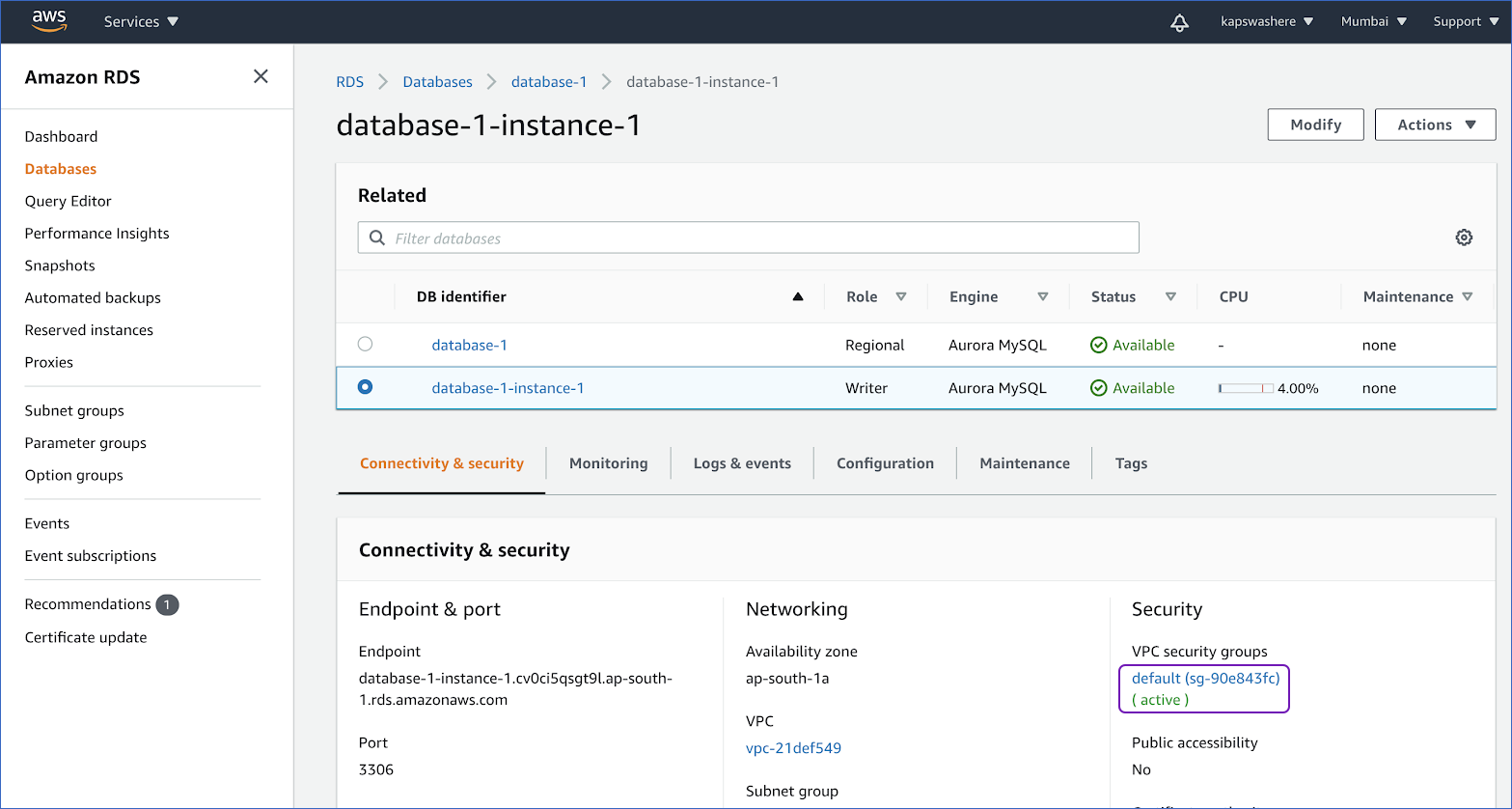Open Query Editor in the sidebar
1512x809 pixels.
pos(68,201)
